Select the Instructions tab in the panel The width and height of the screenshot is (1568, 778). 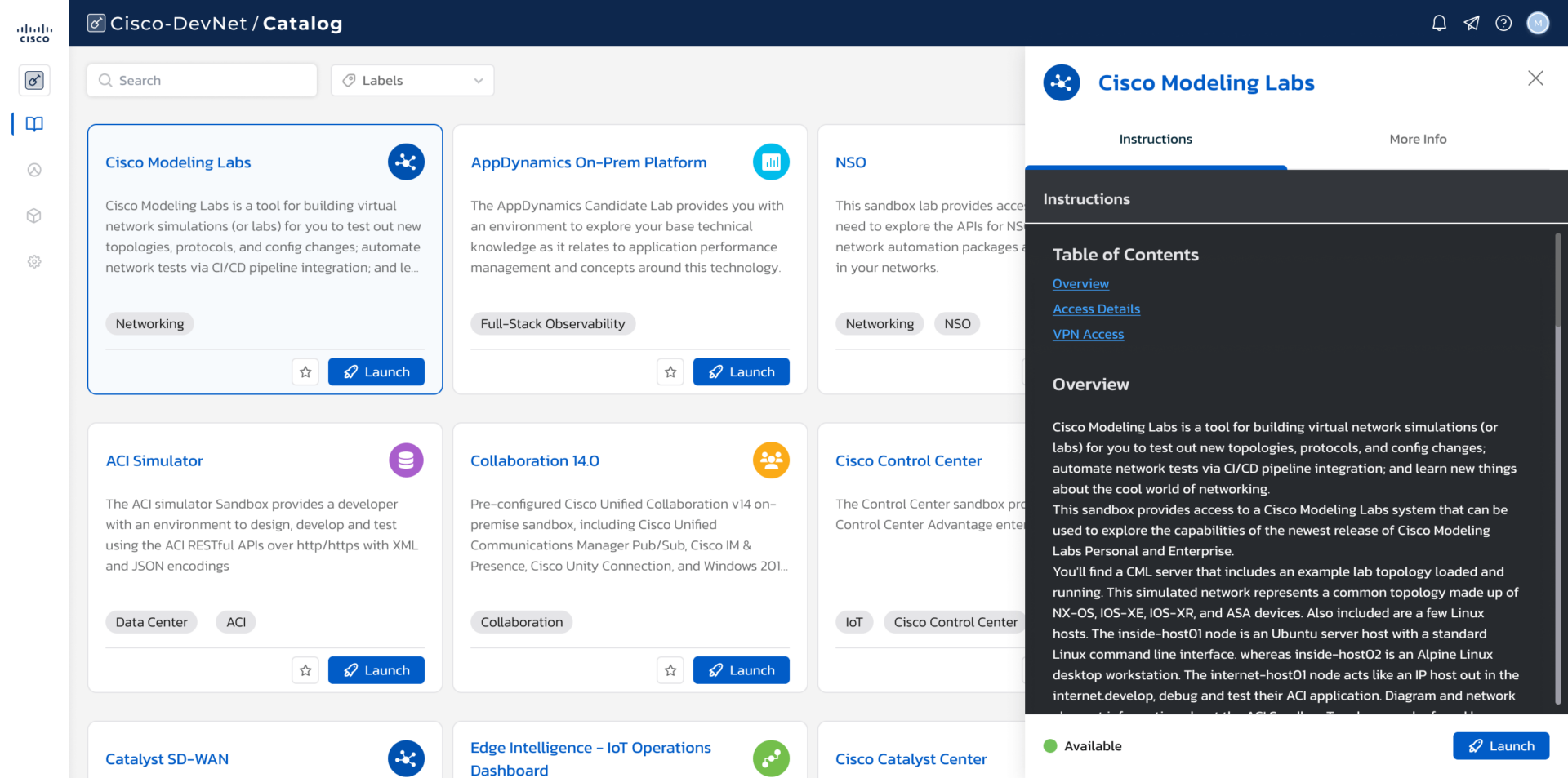(1155, 139)
